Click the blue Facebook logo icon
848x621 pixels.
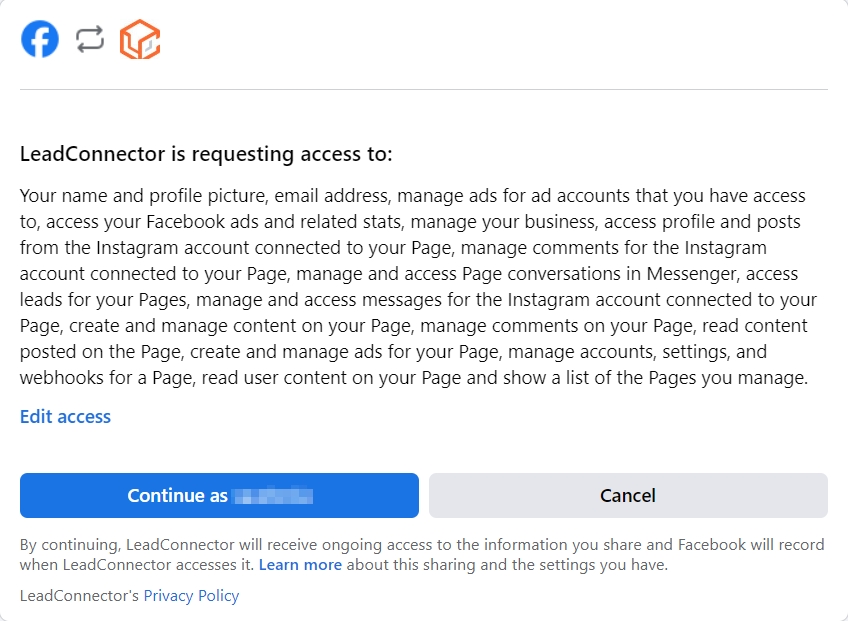point(40,40)
